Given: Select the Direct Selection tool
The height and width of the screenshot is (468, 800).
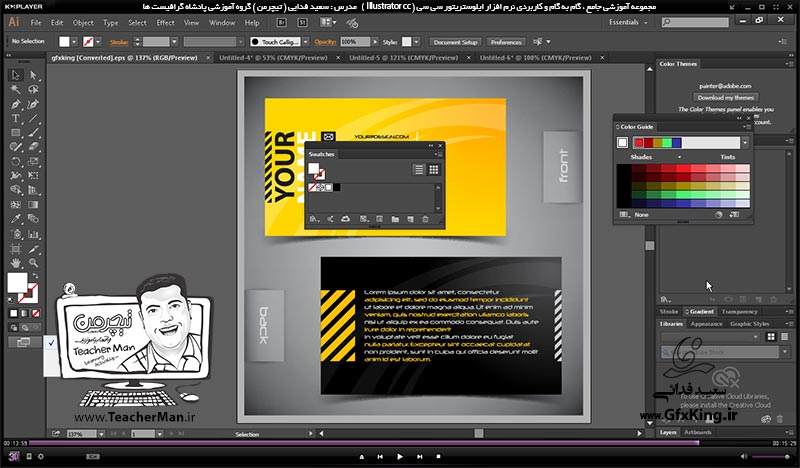Looking at the screenshot, I should point(33,75).
